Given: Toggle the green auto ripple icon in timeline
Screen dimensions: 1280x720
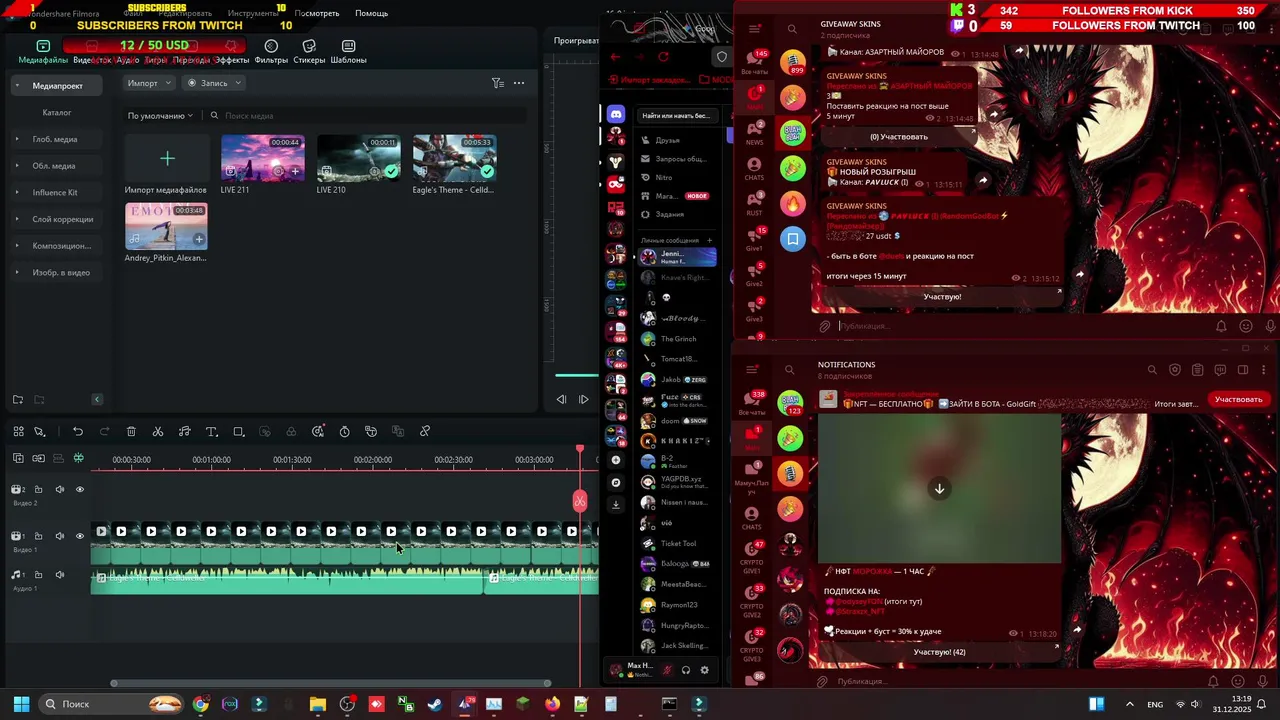Looking at the screenshot, I should (x=79, y=459).
